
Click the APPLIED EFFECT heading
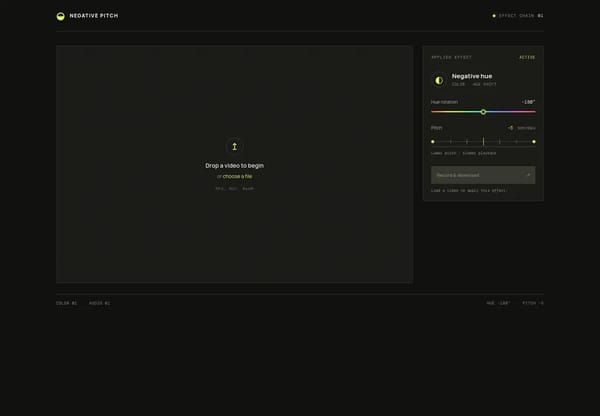coord(452,57)
